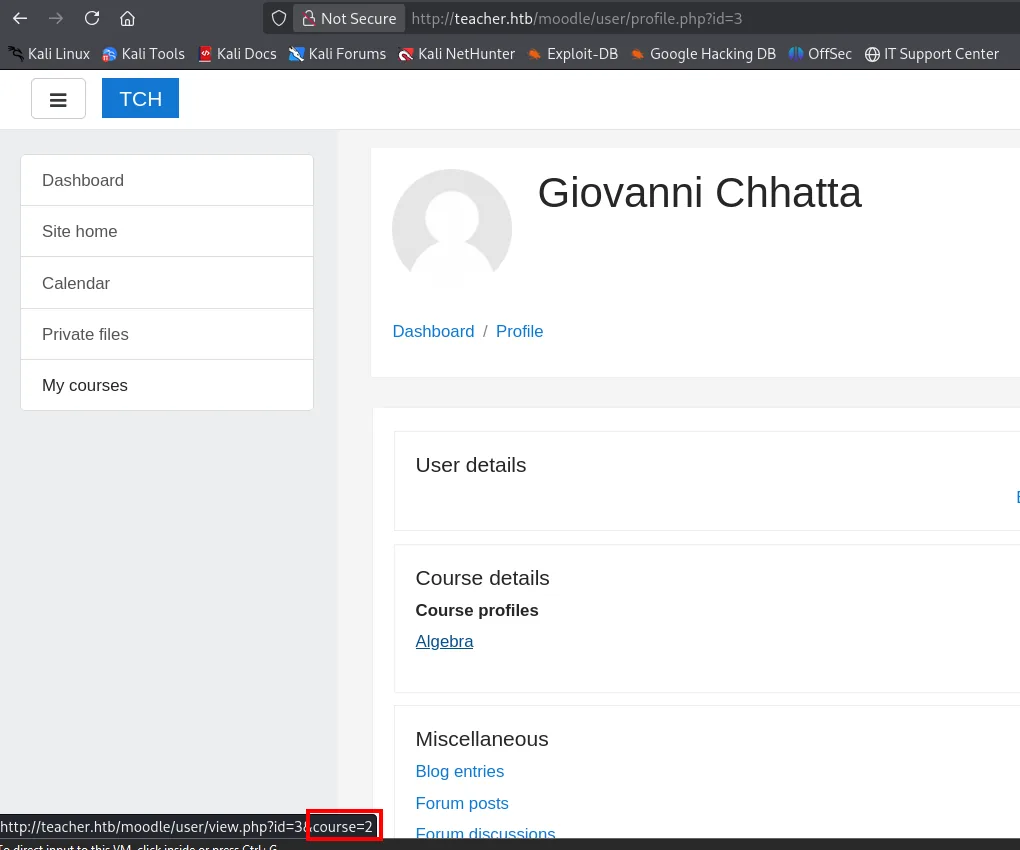
Task: Open the Blog entries link
Action: click(459, 771)
